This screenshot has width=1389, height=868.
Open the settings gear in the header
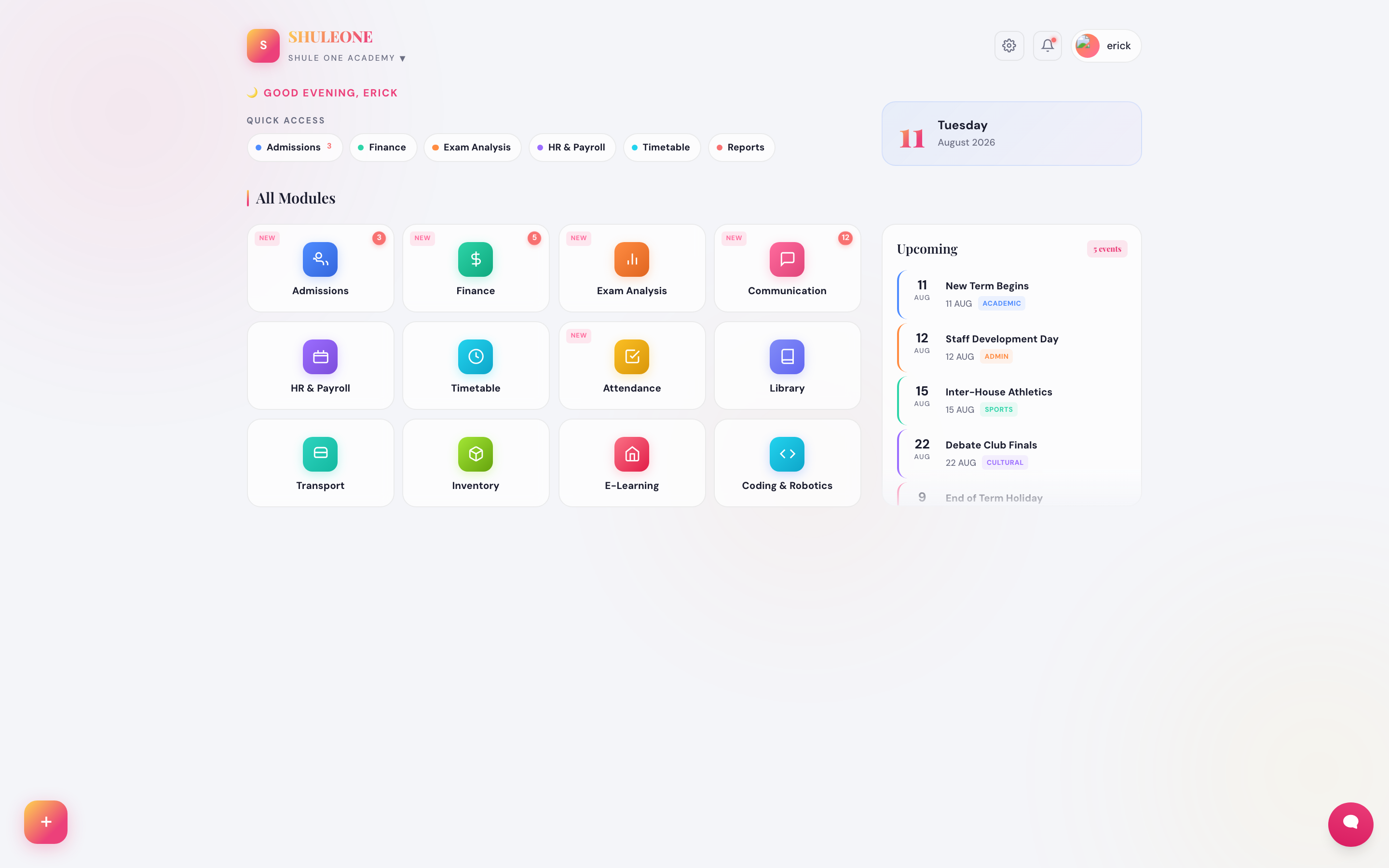(1009, 46)
